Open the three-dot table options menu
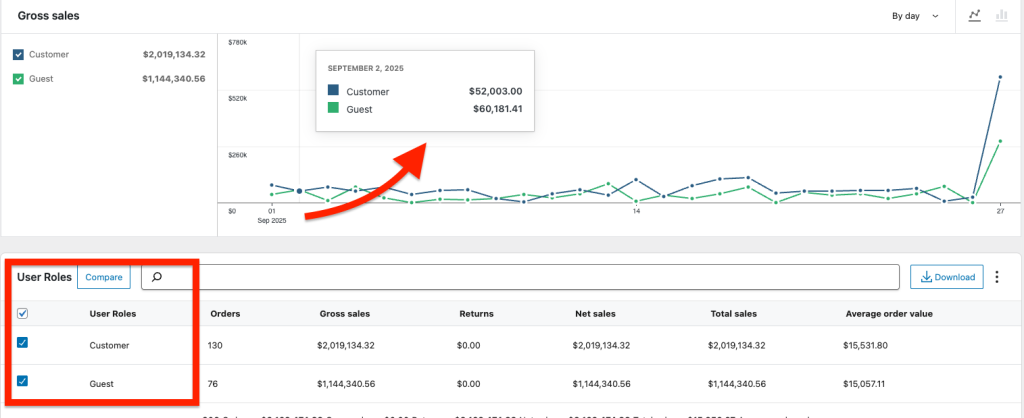 [996, 277]
